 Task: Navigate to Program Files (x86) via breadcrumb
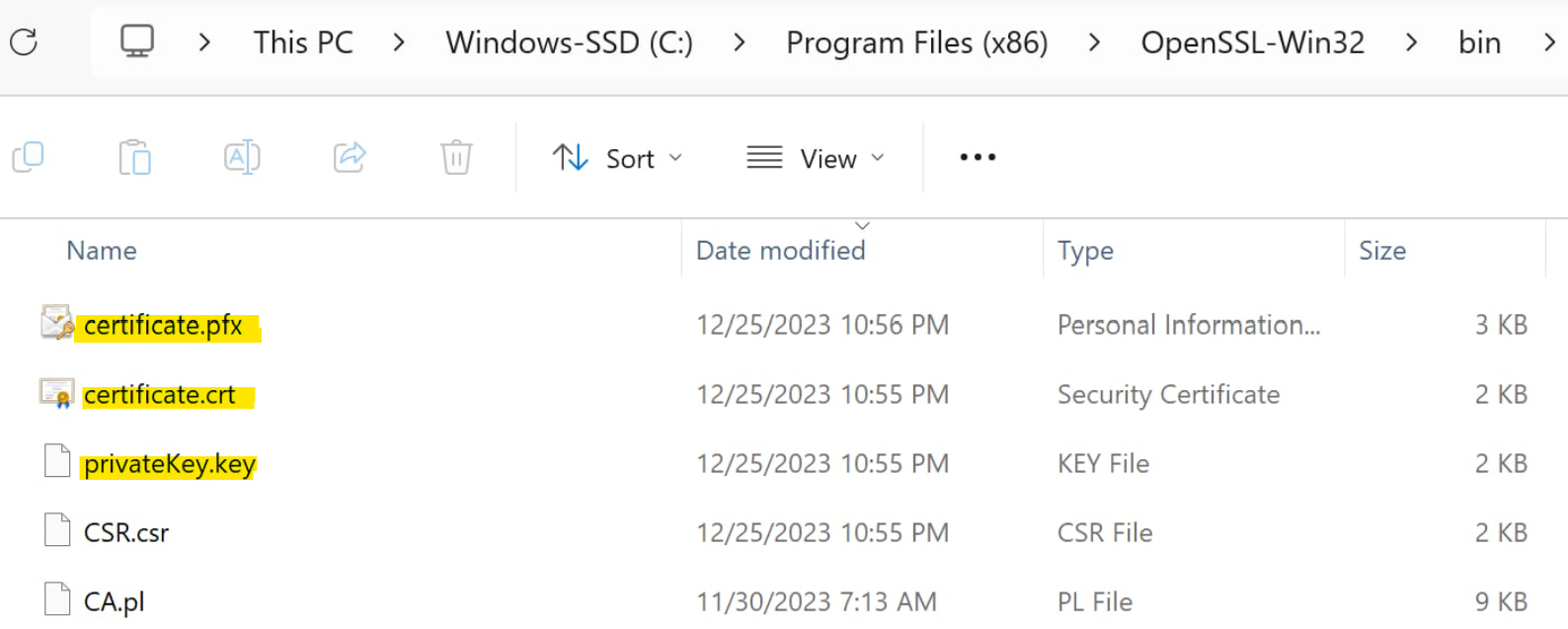pyautogui.click(x=916, y=41)
